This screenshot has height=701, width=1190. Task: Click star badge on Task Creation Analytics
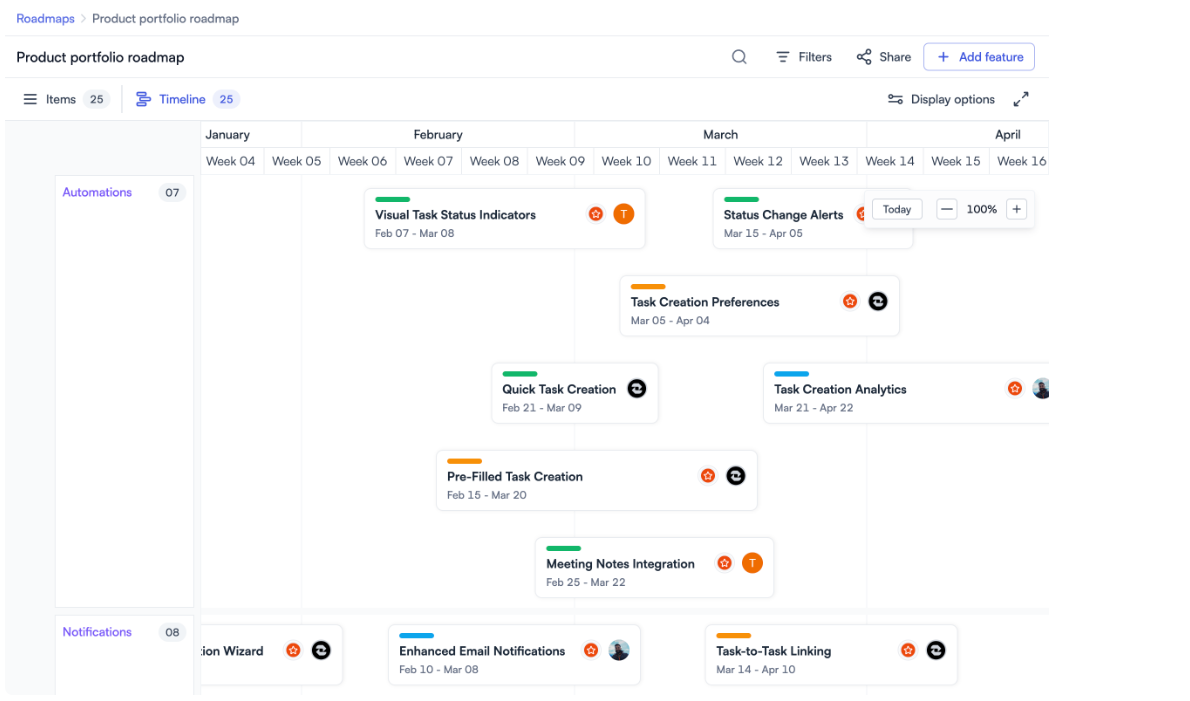pos(1015,388)
